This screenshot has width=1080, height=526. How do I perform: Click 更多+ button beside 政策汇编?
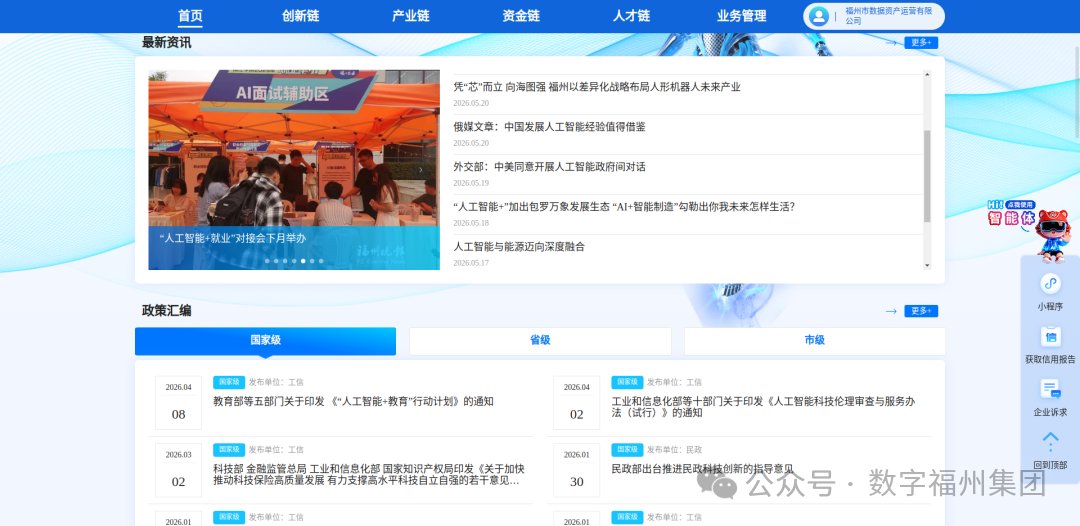[x=921, y=311]
